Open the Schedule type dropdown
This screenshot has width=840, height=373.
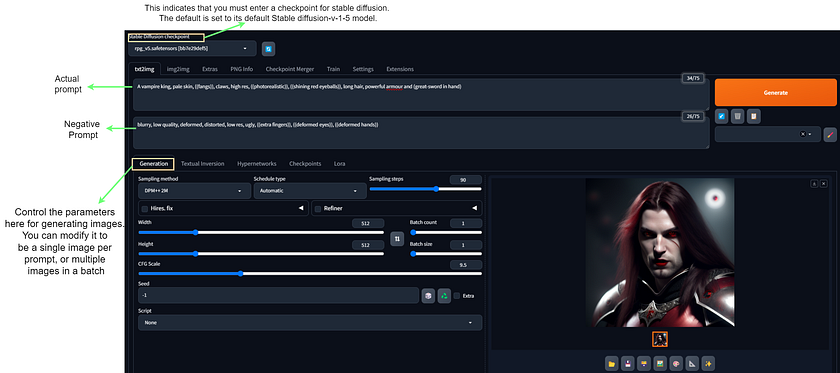pyautogui.click(x=309, y=191)
